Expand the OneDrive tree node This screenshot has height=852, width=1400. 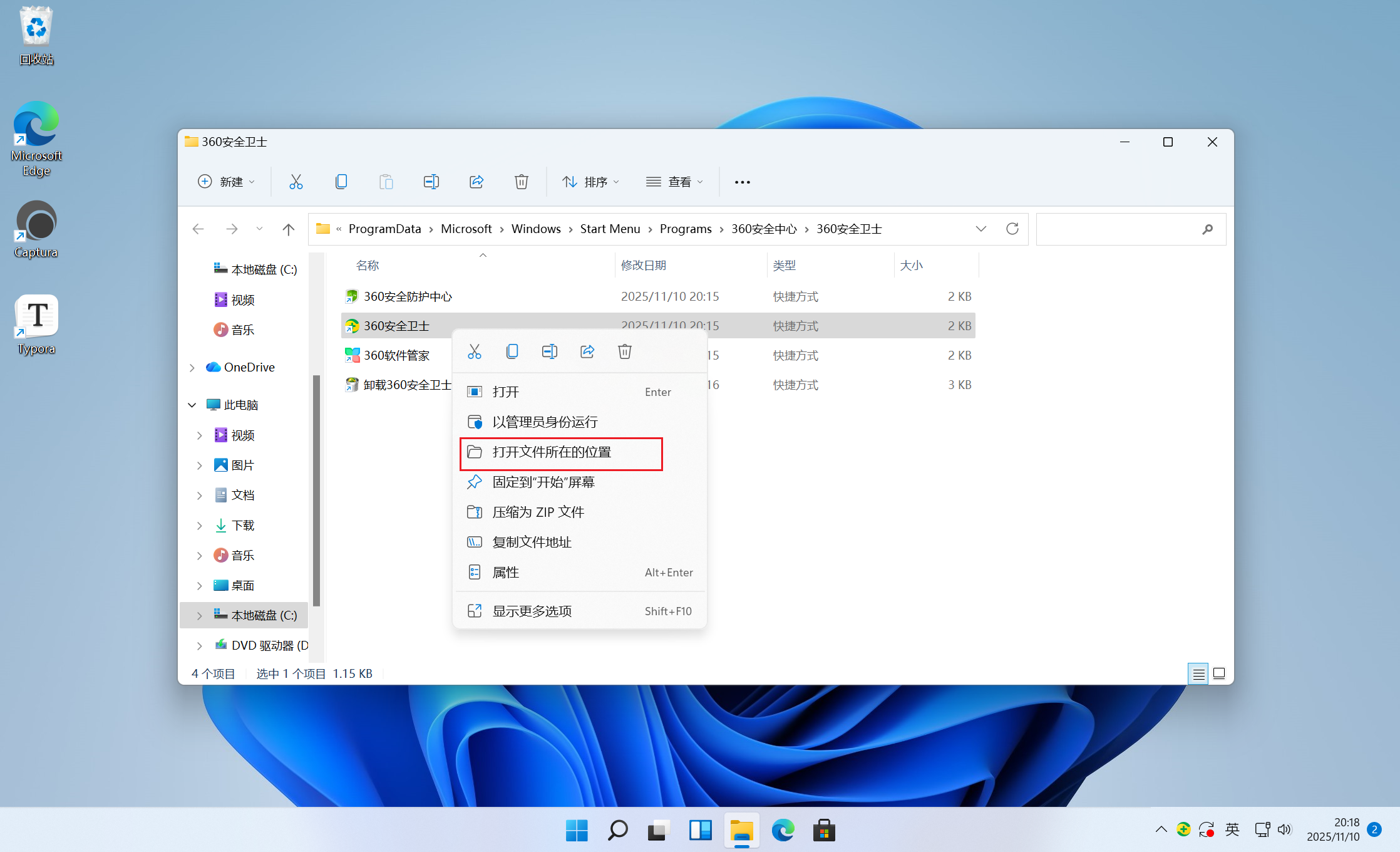192,368
